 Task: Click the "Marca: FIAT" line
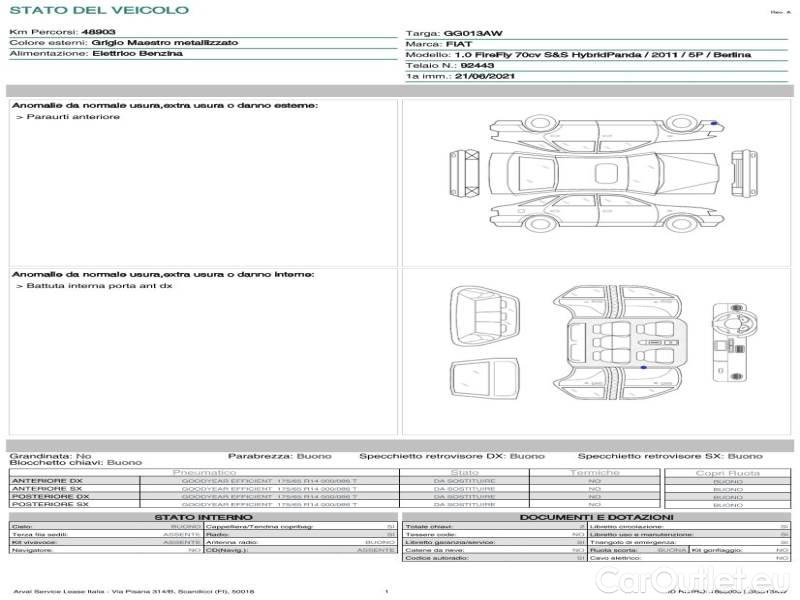(438, 44)
